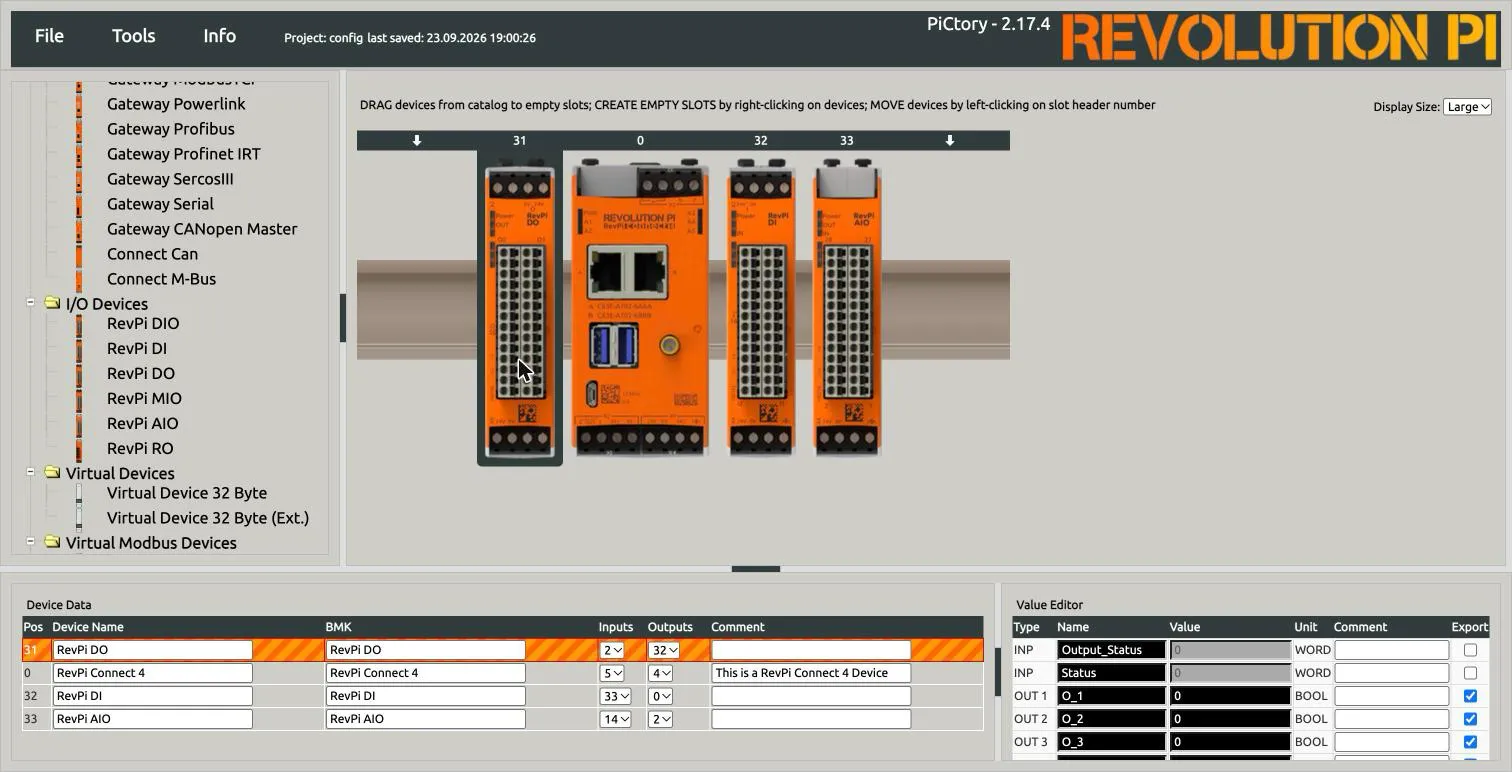Click the Pos 32 cell in Device Data

point(35,696)
